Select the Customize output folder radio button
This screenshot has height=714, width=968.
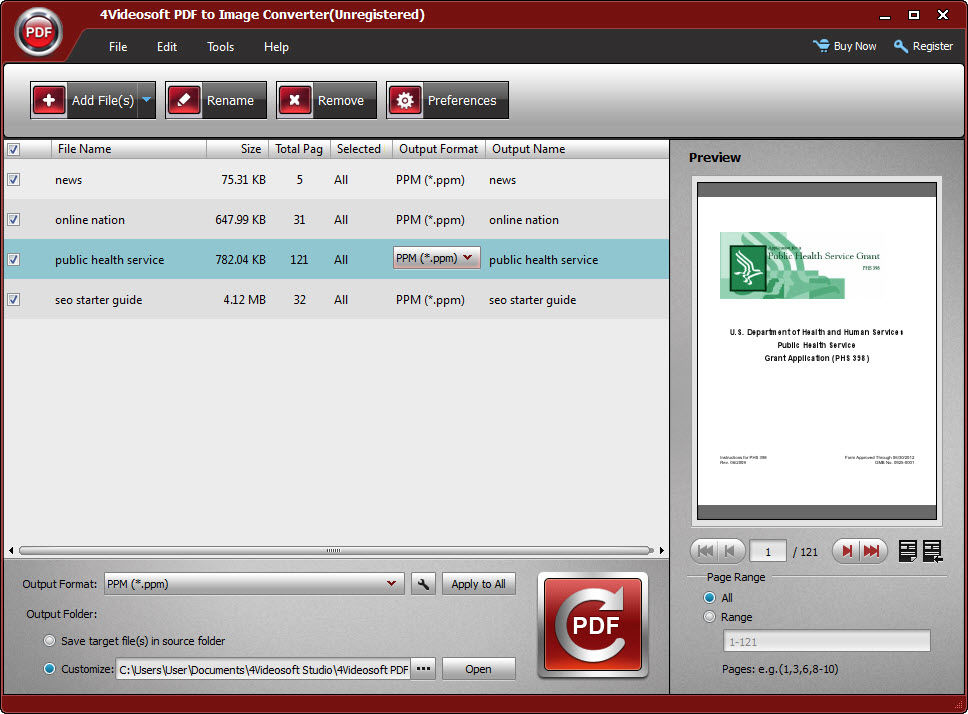(49, 668)
